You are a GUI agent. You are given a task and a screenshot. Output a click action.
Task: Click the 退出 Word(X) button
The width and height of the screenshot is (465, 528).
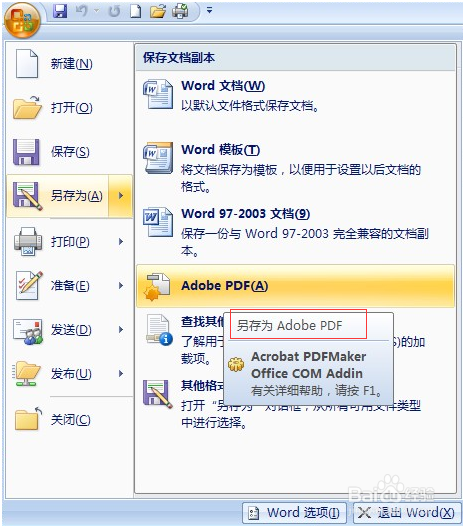click(x=407, y=513)
